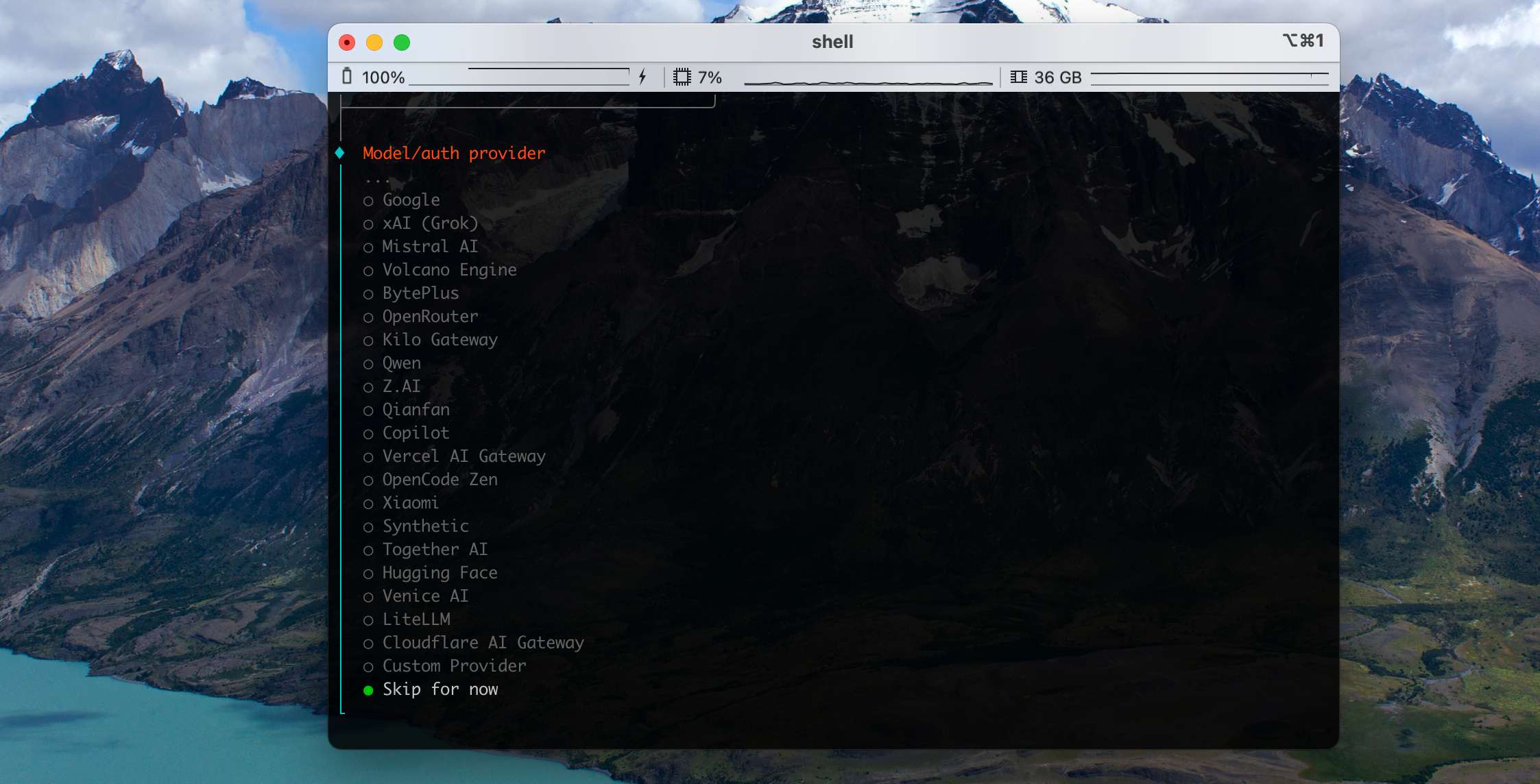Viewport: 1540px width, 784px height.
Task: Select the xAI (Grok) provider
Action: 430,223
